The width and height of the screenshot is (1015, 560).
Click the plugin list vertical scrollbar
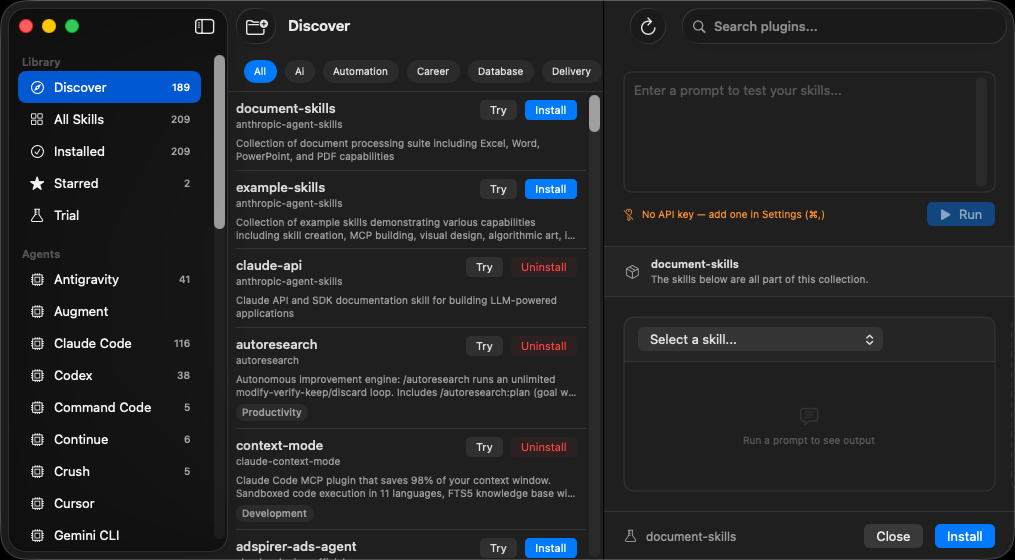pyautogui.click(x=594, y=115)
